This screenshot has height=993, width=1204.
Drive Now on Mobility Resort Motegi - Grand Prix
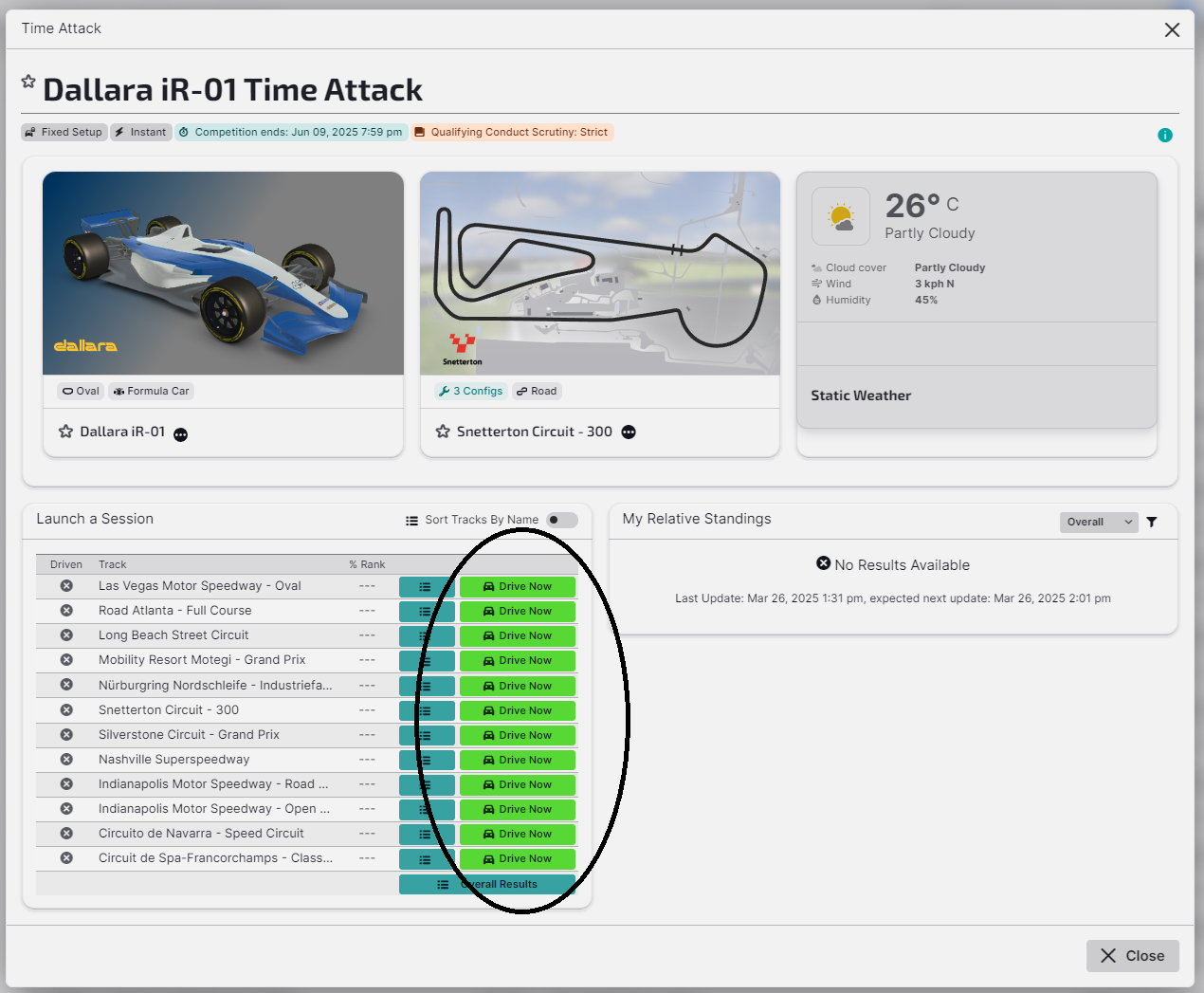[518, 661]
